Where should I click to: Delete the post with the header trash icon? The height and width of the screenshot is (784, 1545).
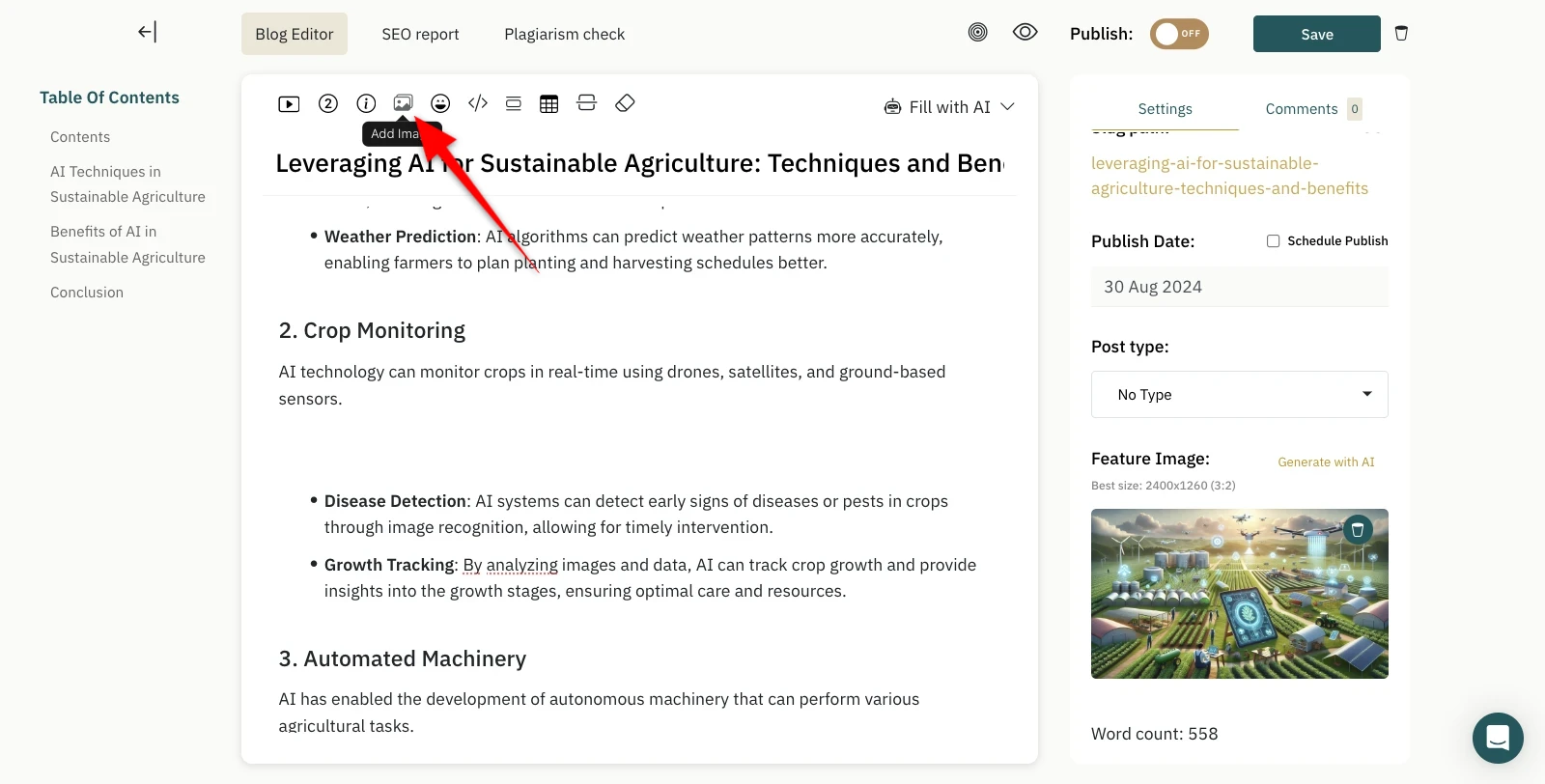click(x=1401, y=34)
